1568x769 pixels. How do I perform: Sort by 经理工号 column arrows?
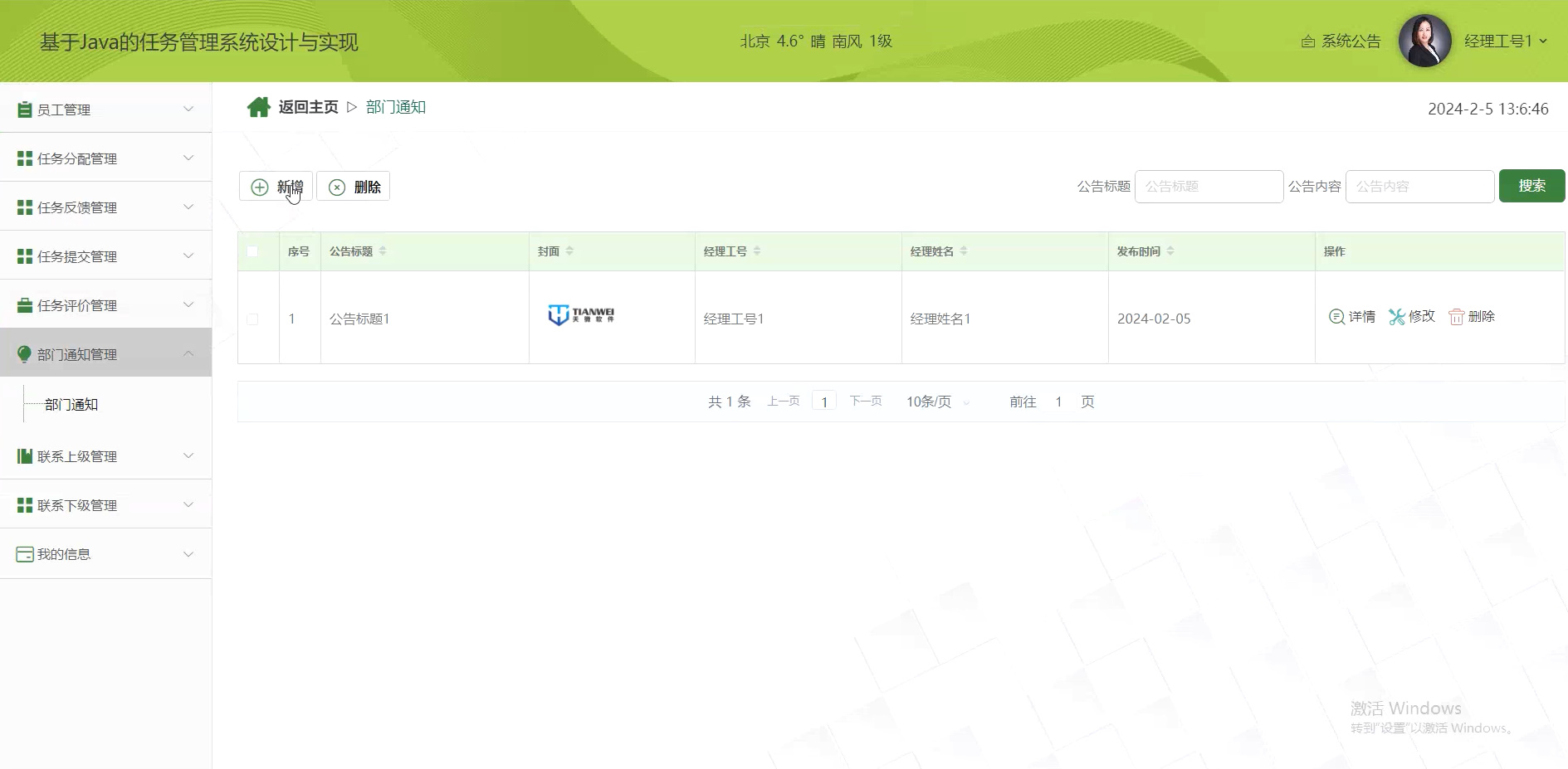[757, 251]
